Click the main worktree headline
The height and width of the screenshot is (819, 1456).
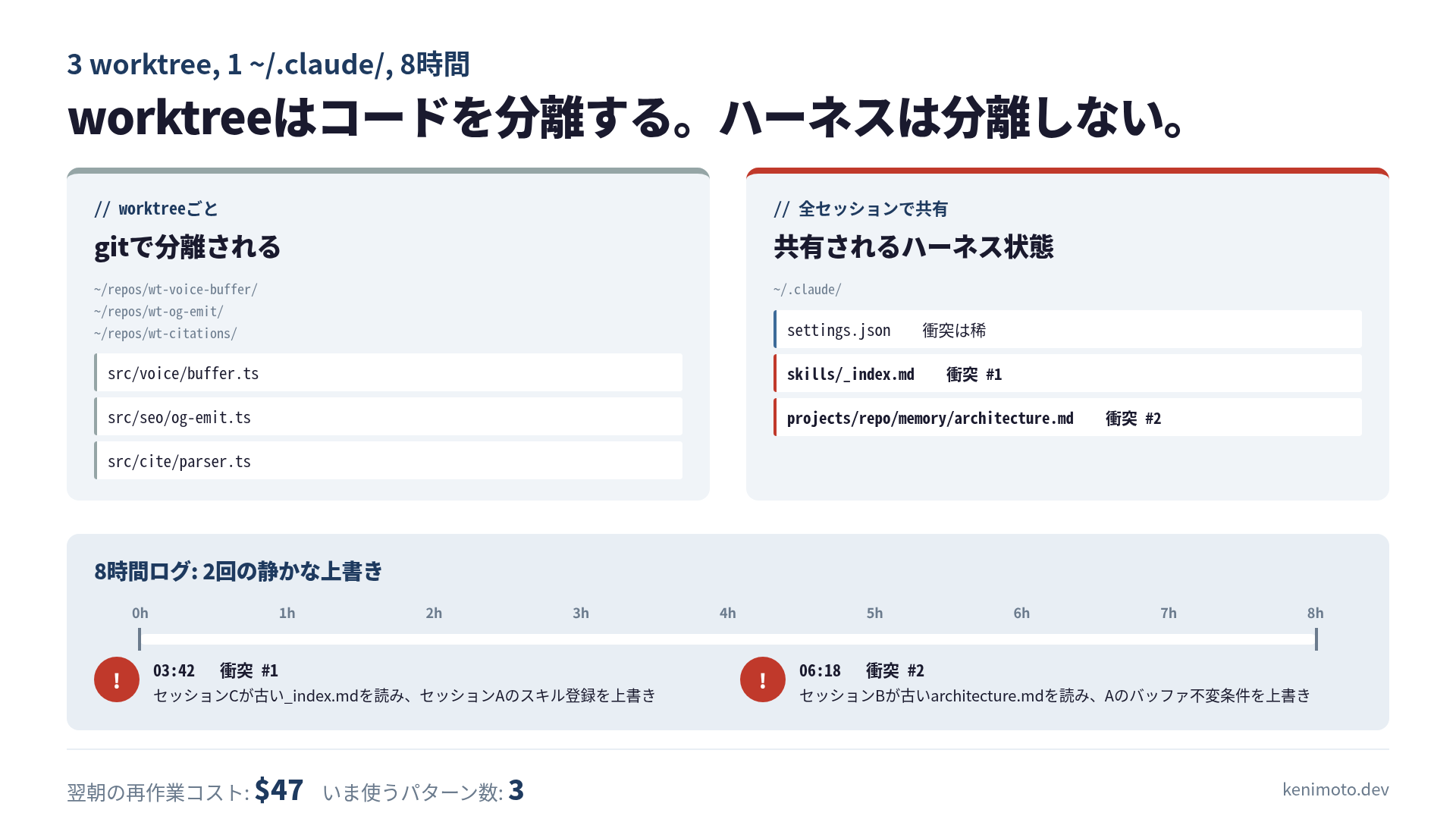coord(626,118)
